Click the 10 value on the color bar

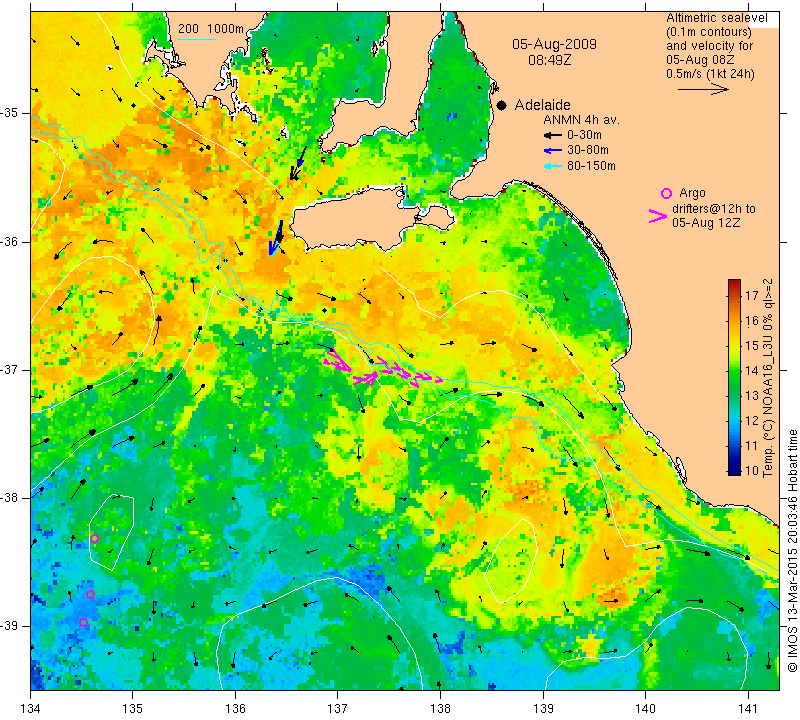752,470
